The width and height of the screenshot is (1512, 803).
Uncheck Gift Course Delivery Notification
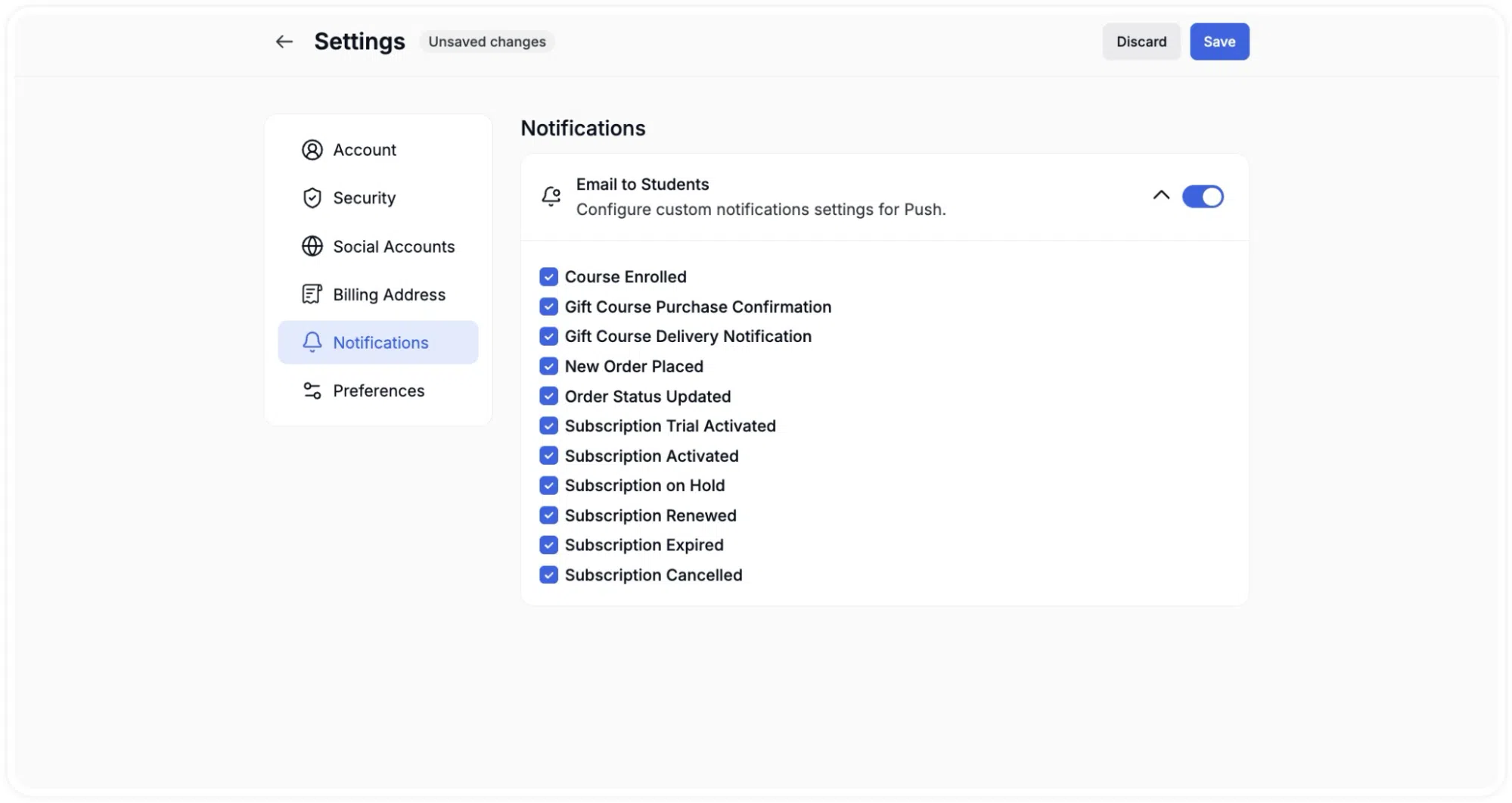(548, 336)
